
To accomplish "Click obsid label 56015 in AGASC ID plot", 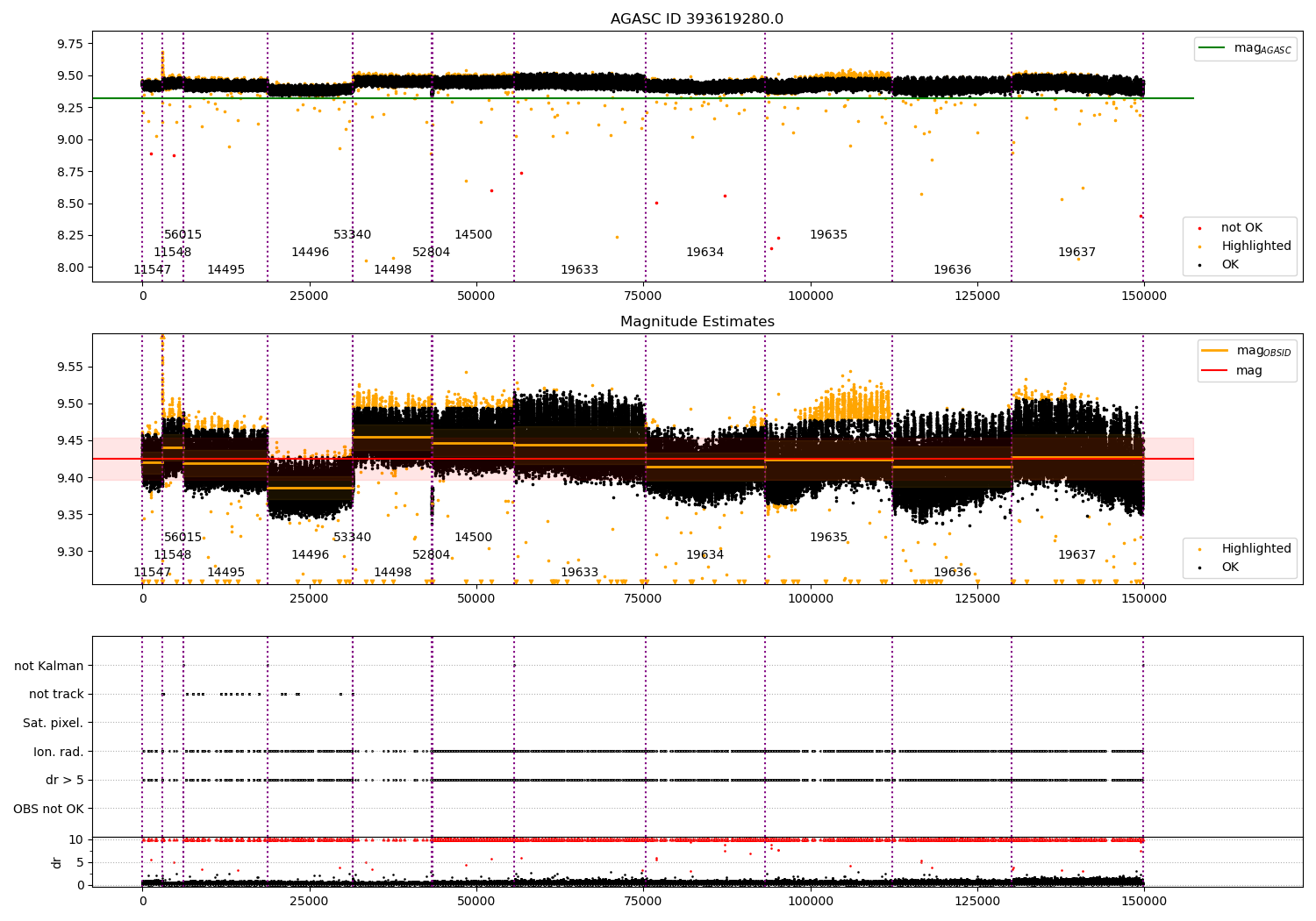I will (x=183, y=235).
